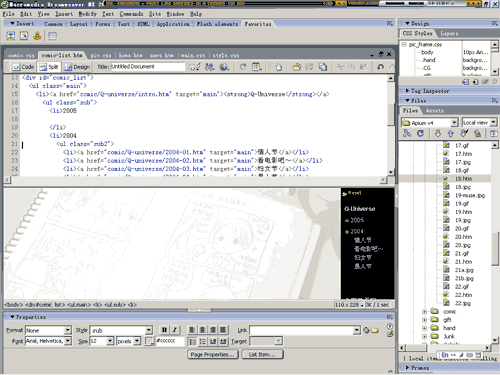
Task: Switch to Design view
Action: click(x=77, y=67)
